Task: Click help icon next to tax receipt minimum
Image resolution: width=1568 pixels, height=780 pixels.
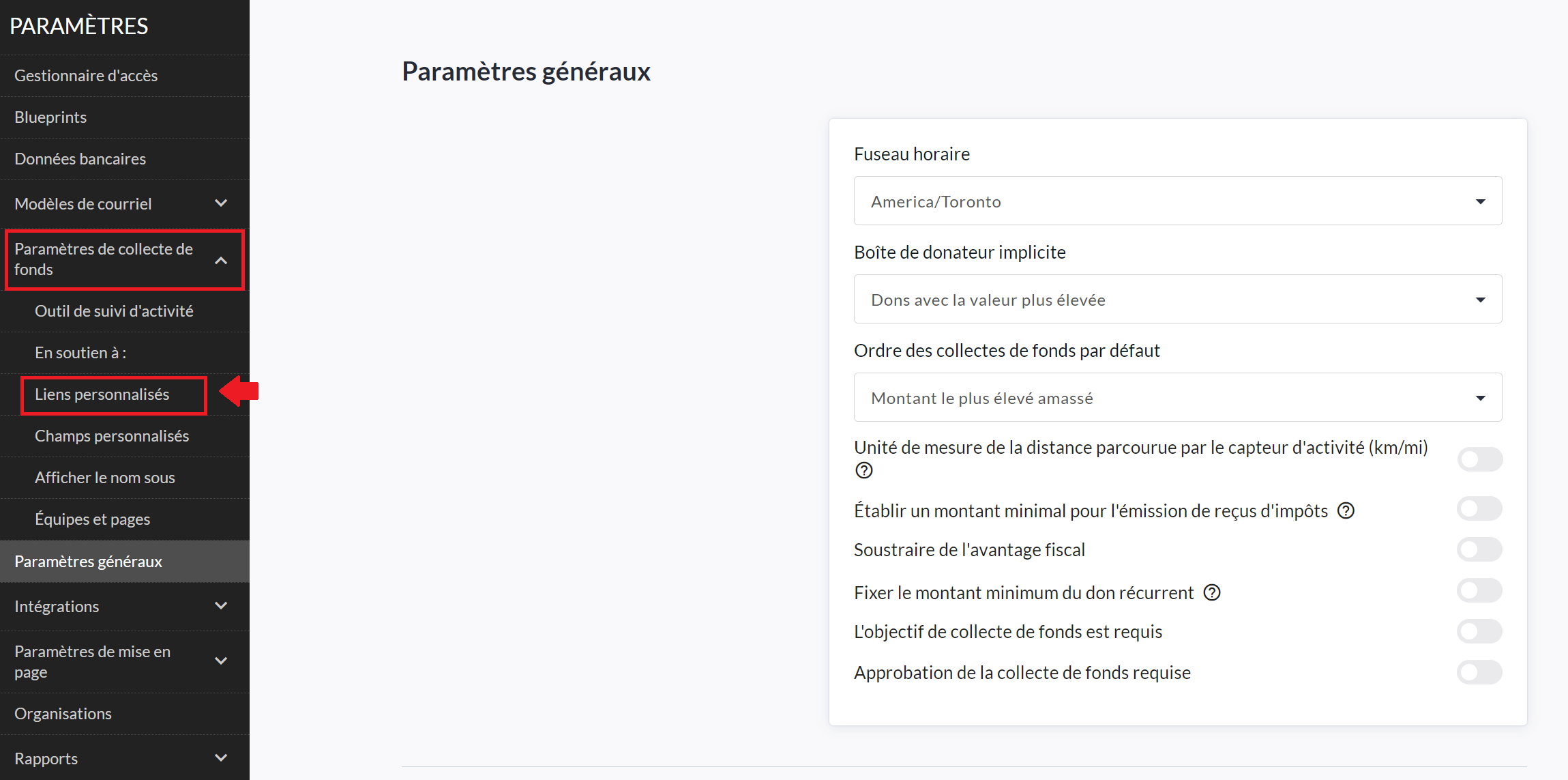Action: click(x=1345, y=510)
